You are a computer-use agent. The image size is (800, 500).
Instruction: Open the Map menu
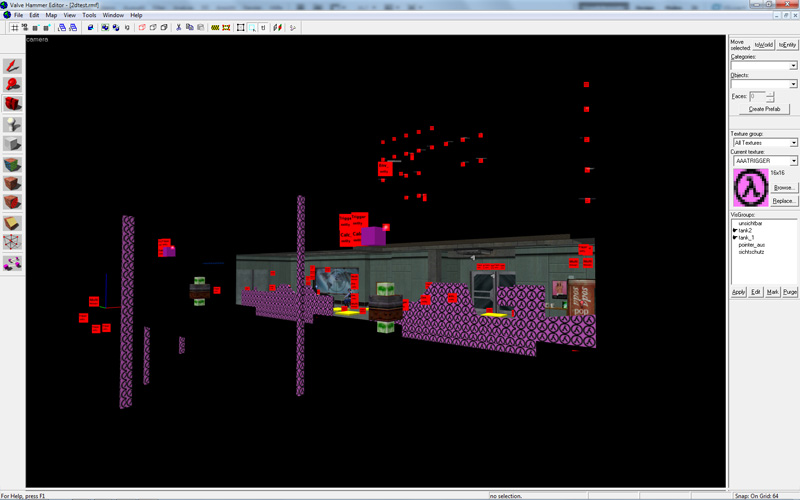(x=51, y=15)
